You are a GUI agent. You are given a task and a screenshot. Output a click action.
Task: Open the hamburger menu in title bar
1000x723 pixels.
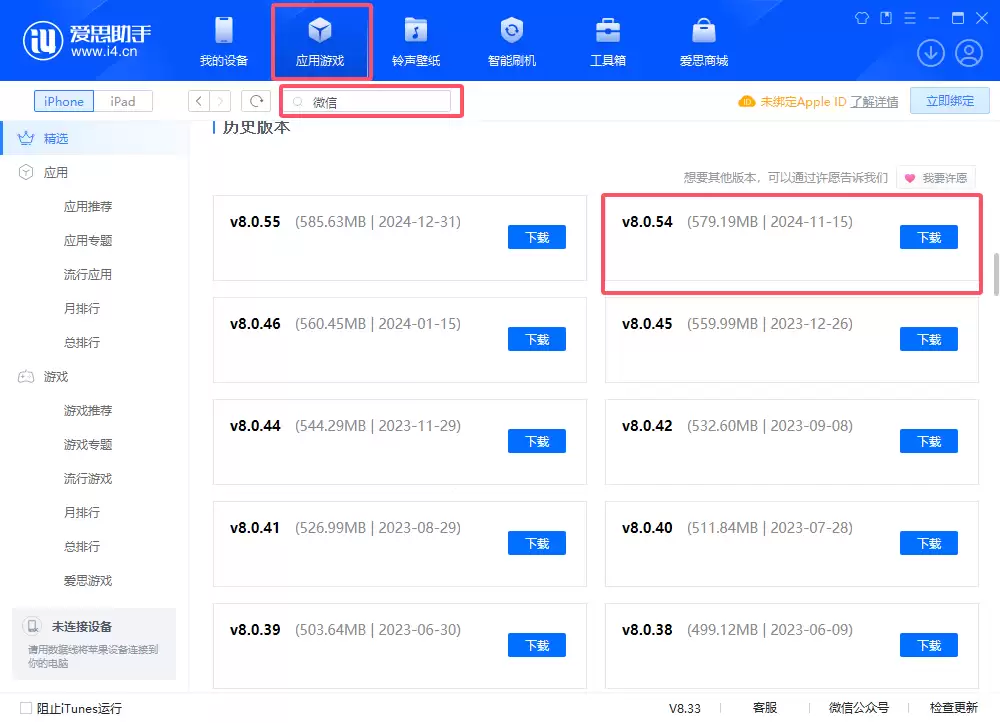pyautogui.click(x=909, y=17)
